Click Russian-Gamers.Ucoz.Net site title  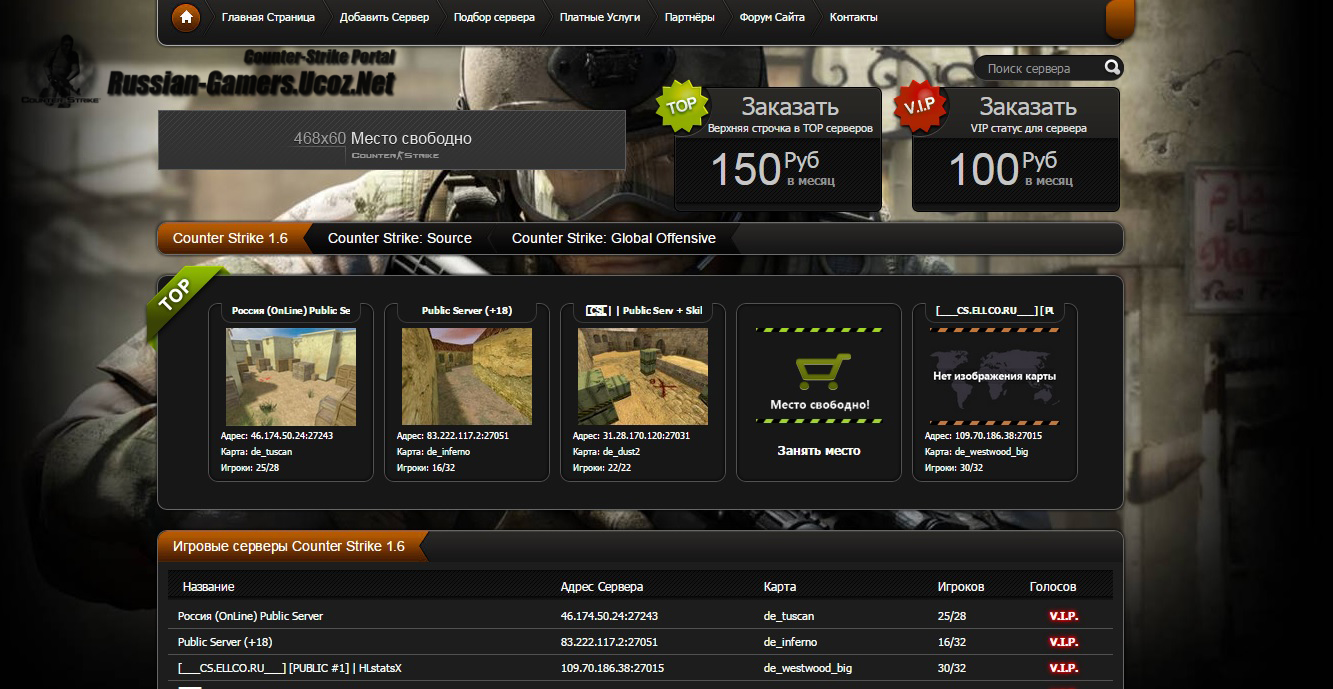pyautogui.click(x=252, y=84)
